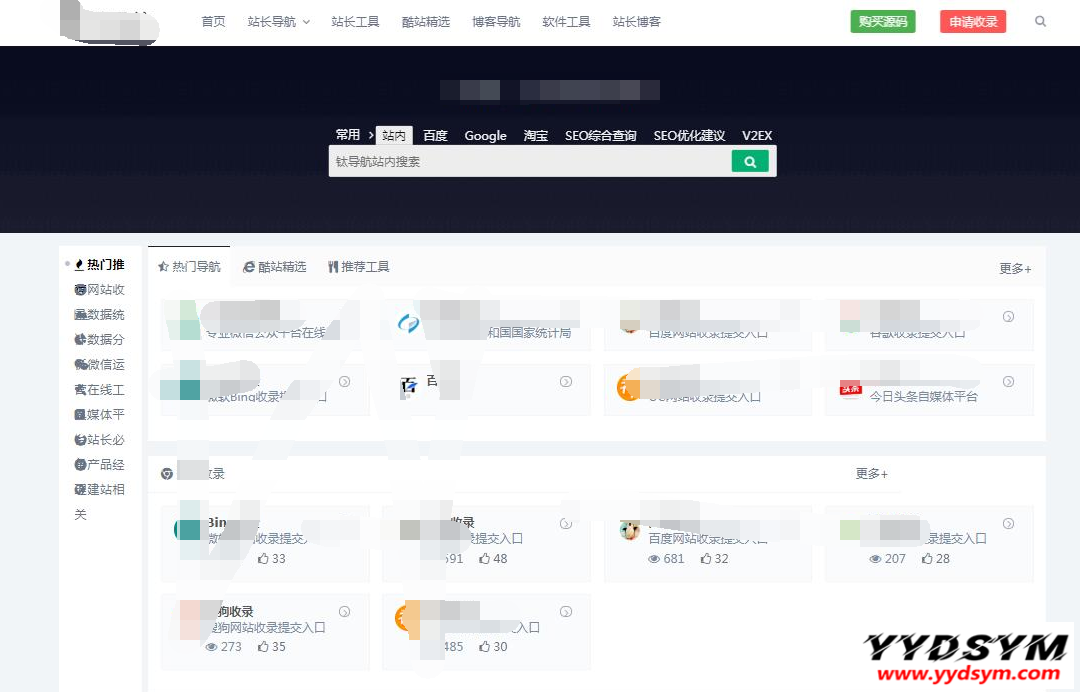Click the red 申请收录 button
The width and height of the screenshot is (1080, 692).
(x=972, y=21)
